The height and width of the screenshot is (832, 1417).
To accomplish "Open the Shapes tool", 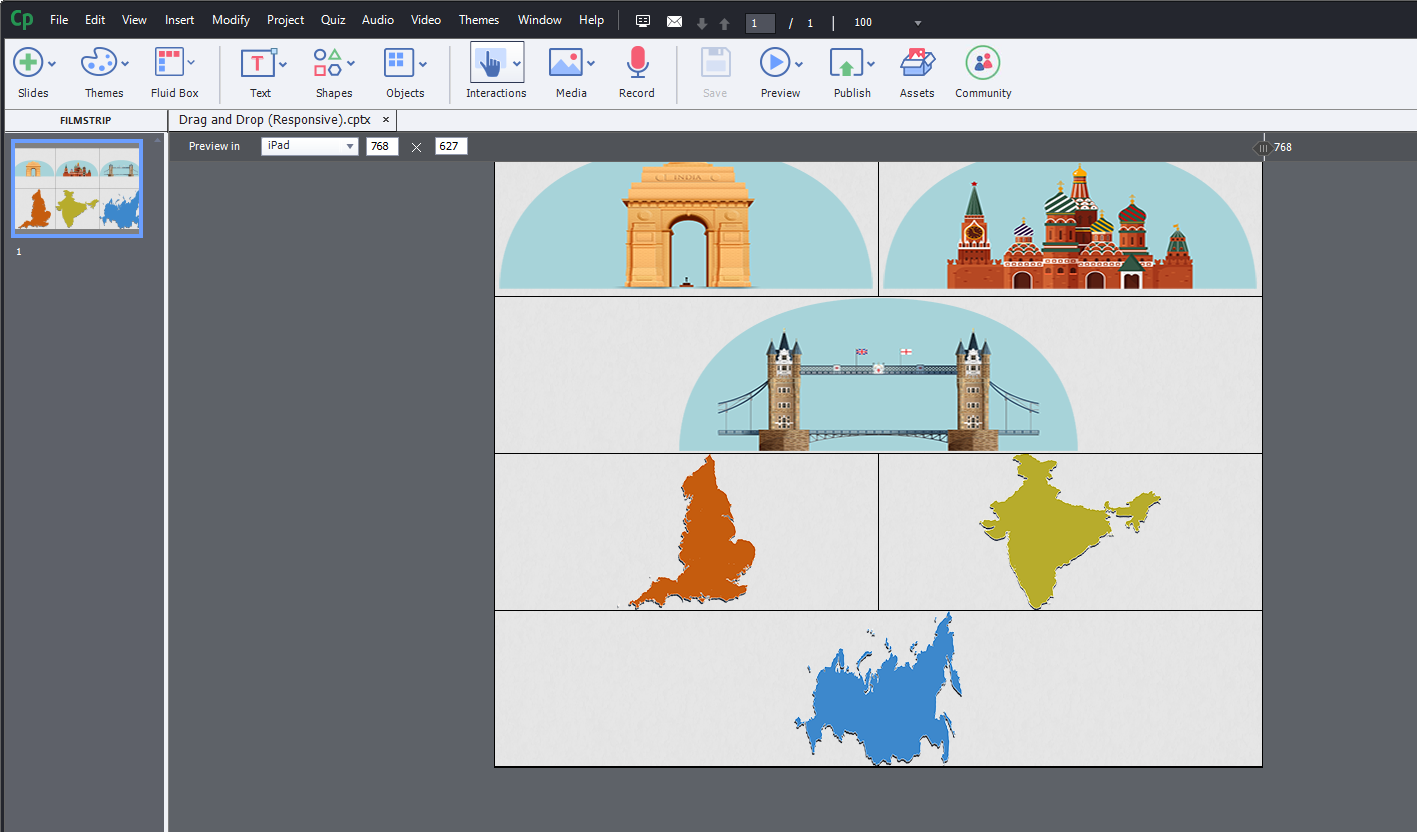I will [x=328, y=63].
